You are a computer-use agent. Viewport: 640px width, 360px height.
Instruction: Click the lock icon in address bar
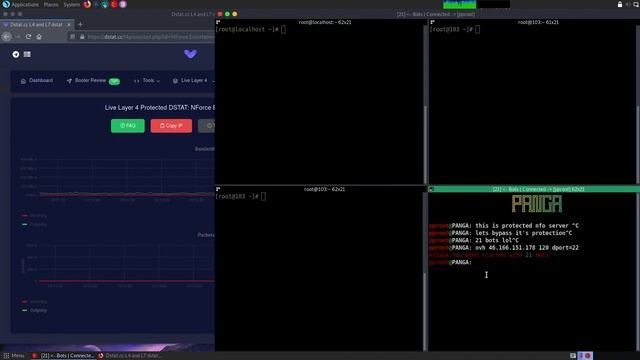[82, 37]
